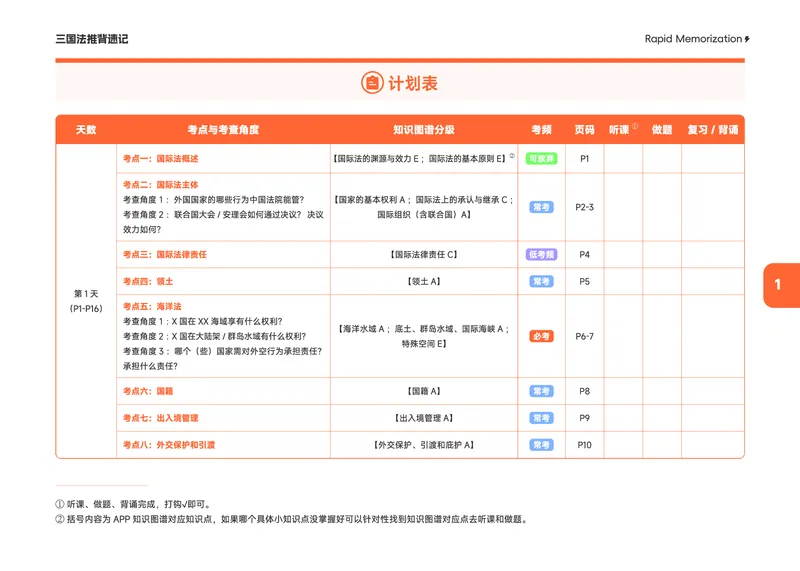Viewport: 800px width, 571px height.
Task: Click the empty 复习 / 背诵 cell in the P6-7 row
Action: [x=713, y=336]
